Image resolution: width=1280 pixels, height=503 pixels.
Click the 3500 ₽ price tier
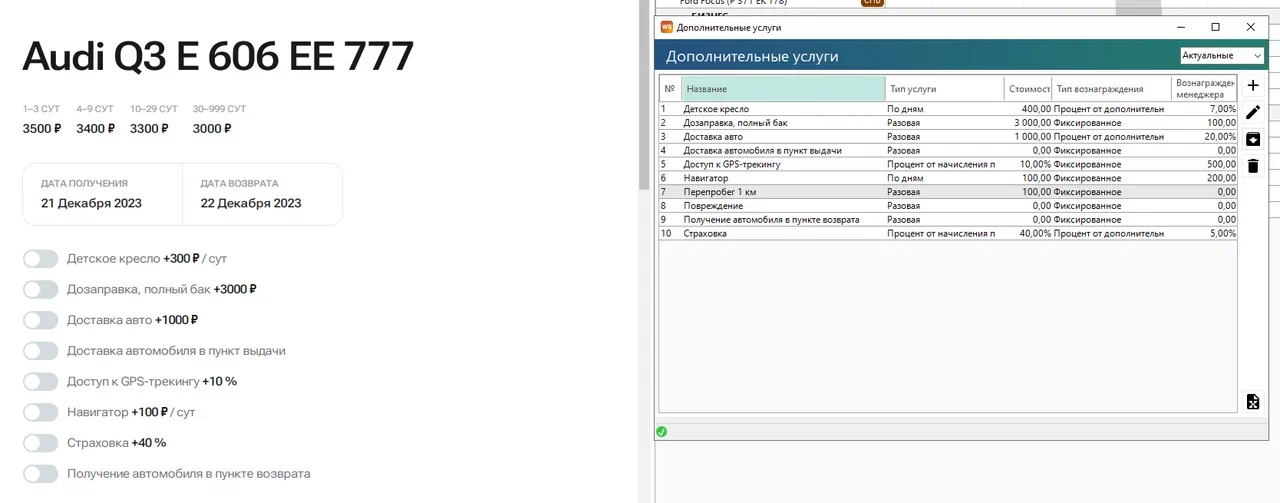coord(42,129)
